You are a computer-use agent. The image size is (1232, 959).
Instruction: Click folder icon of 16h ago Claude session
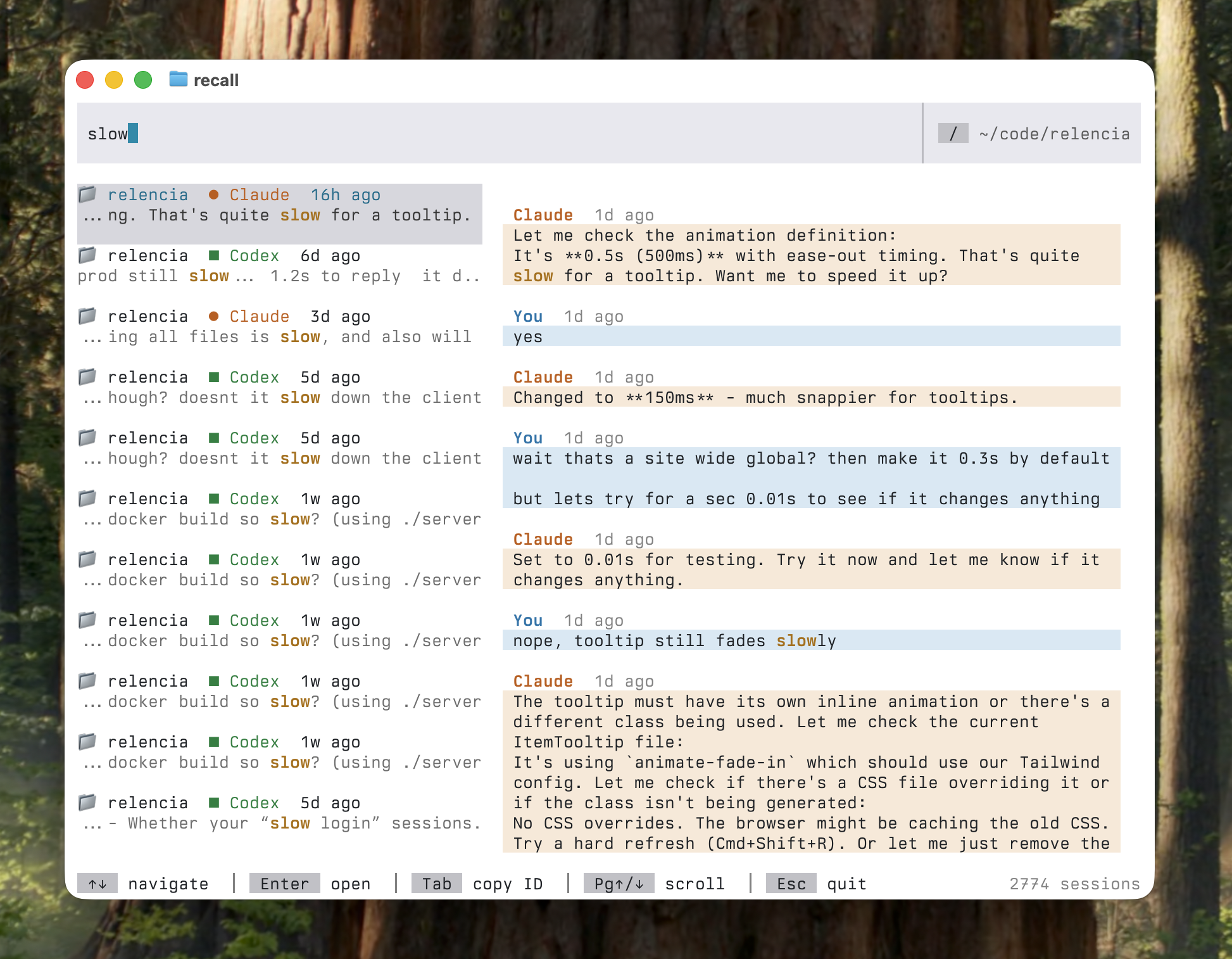point(87,194)
